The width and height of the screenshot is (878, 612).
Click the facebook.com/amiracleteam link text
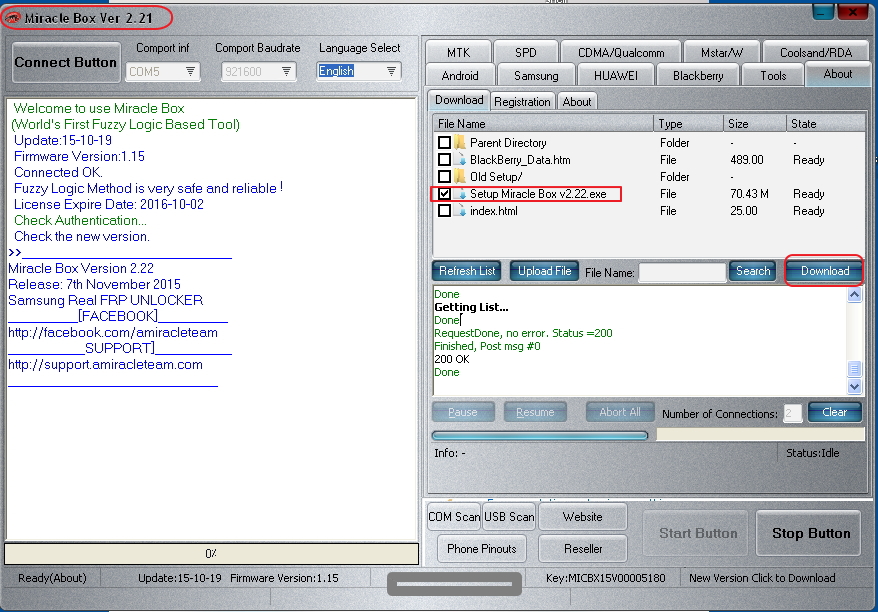(x=113, y=333)
